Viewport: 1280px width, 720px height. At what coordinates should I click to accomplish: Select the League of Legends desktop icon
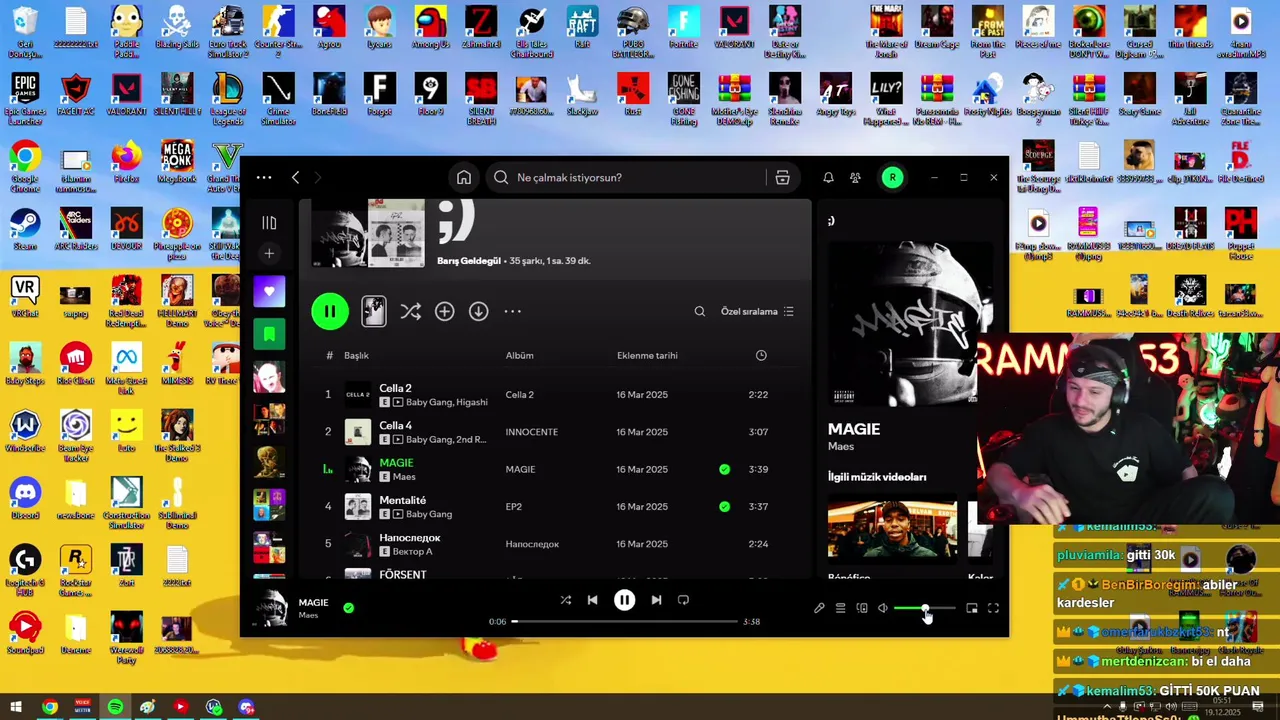pos(228,99)
